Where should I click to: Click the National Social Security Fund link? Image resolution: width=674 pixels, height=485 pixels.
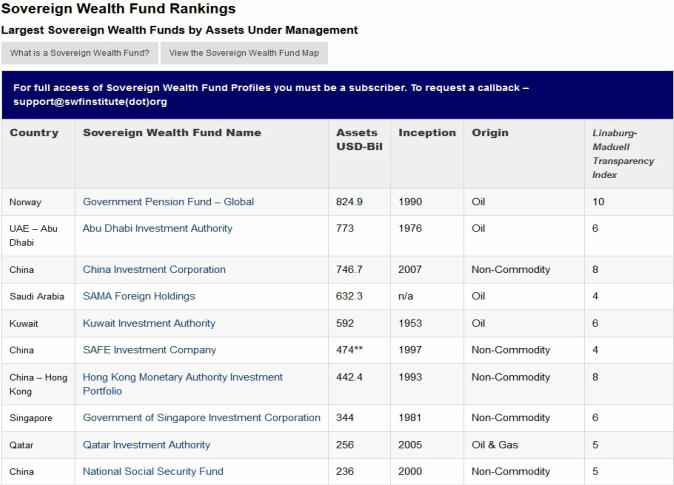pyautogui.click(x=153, y=472)
